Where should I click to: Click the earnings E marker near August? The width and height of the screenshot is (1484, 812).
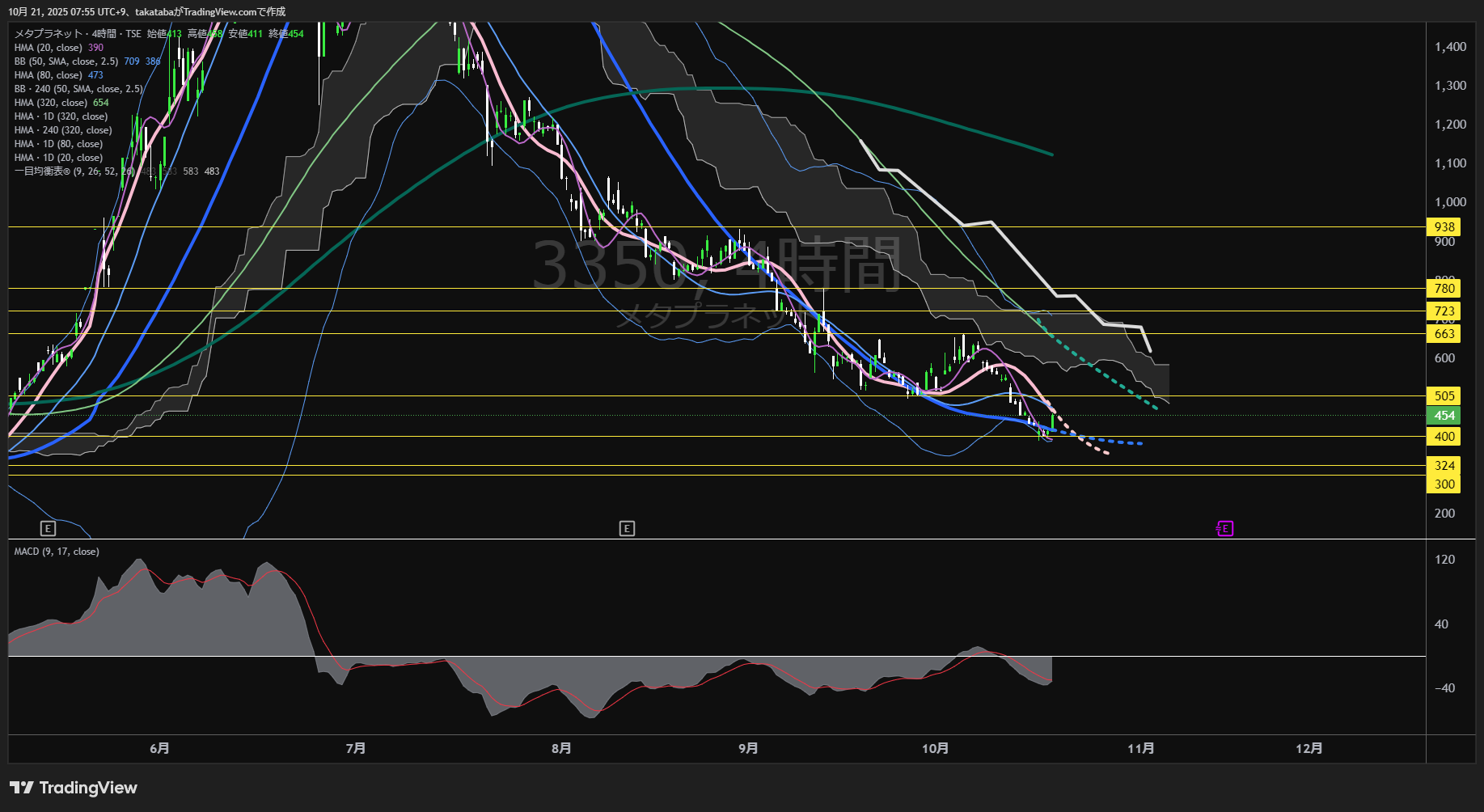pos(627,529)
